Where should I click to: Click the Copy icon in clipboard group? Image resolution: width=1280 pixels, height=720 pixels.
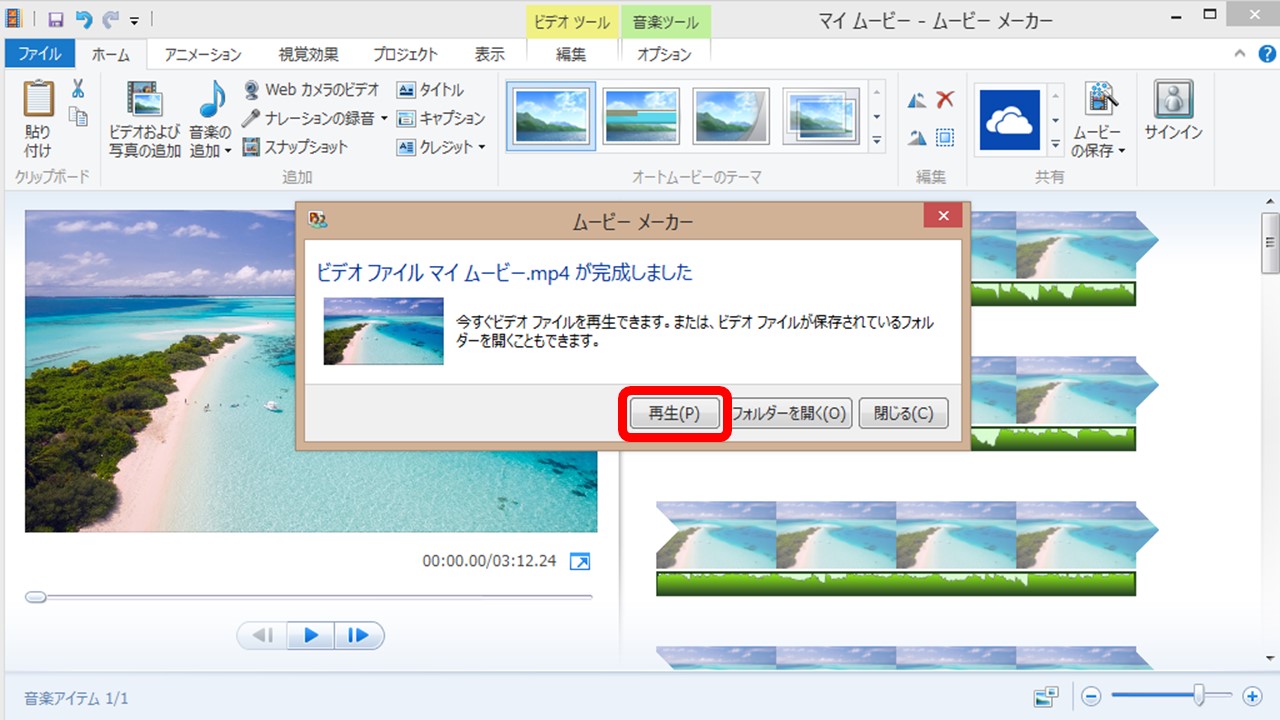77,116
